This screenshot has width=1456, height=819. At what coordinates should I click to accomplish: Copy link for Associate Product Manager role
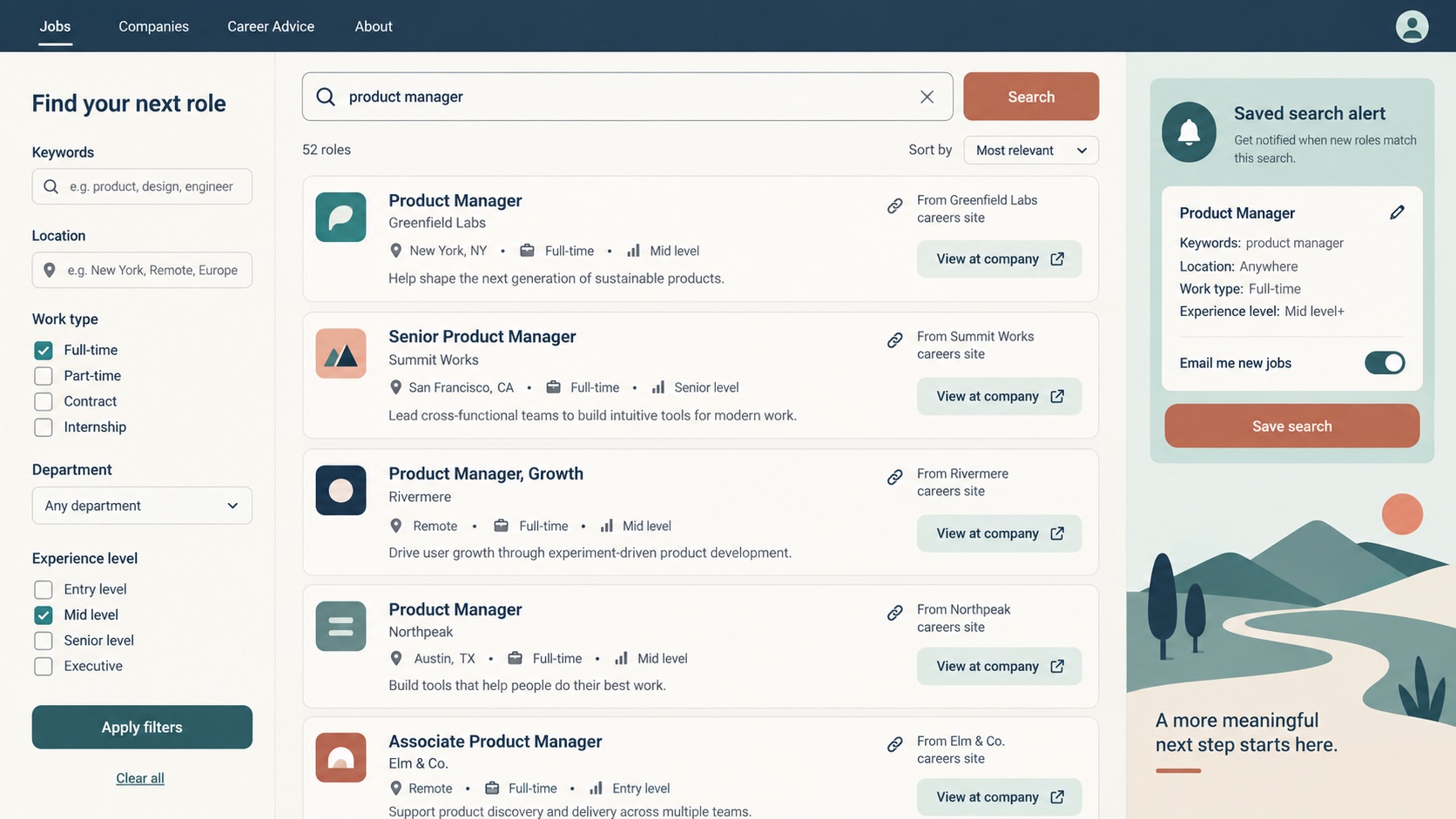pos(894,745)
